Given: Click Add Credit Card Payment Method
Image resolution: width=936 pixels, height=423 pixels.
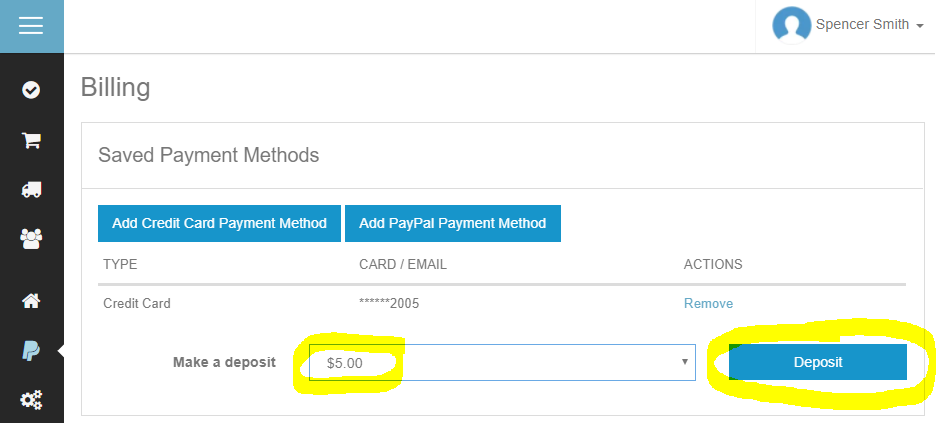Looking at the screenshot, I should click(x=219, y=223).
